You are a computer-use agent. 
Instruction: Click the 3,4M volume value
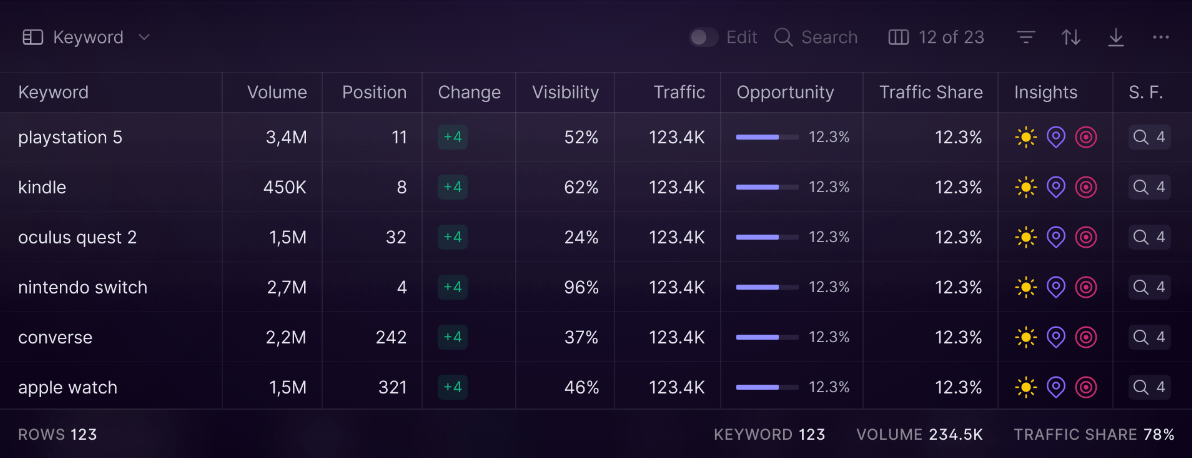(287, 137)
